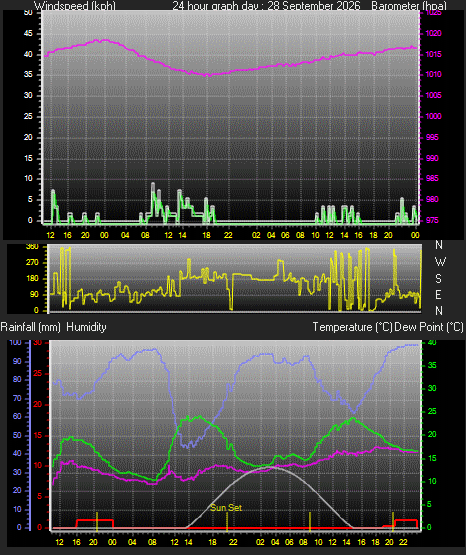
Task: Choose 990 on the barometer axis
Action: click(x=432, y=158)
